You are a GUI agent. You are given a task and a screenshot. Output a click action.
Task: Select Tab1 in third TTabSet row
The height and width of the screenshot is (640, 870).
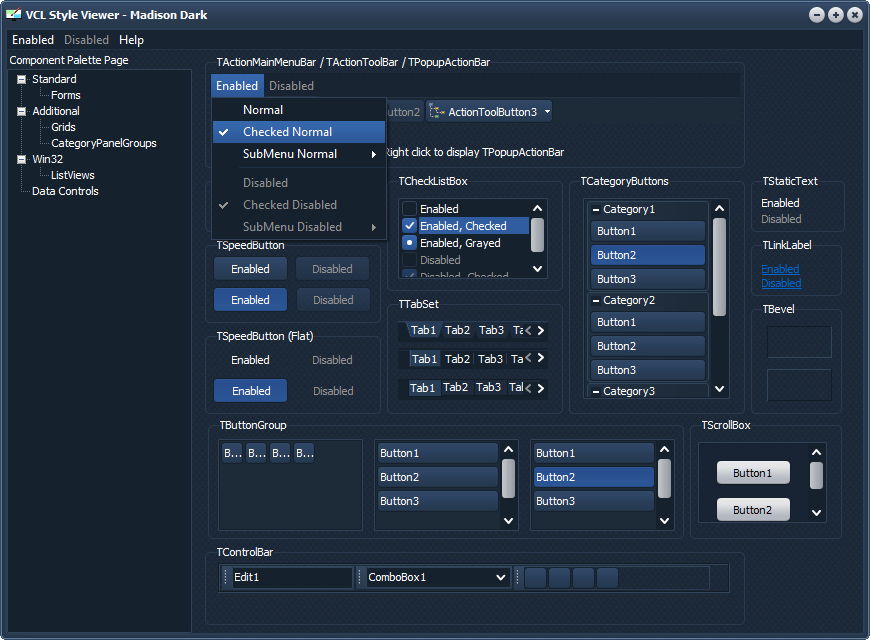(422, 387)
